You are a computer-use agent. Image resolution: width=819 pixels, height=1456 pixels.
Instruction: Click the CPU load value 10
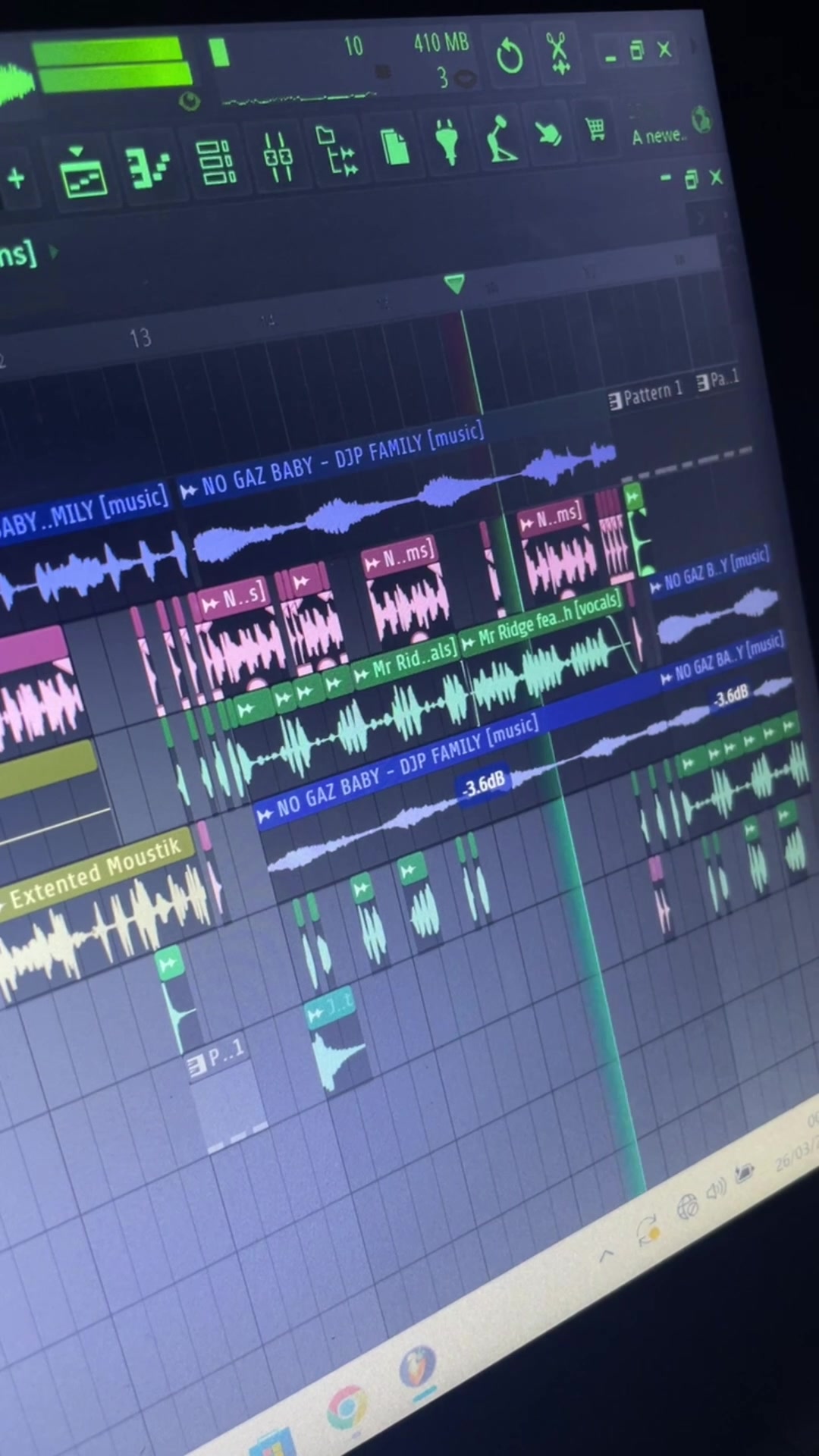pyautogui.click(x=353, y=46)
